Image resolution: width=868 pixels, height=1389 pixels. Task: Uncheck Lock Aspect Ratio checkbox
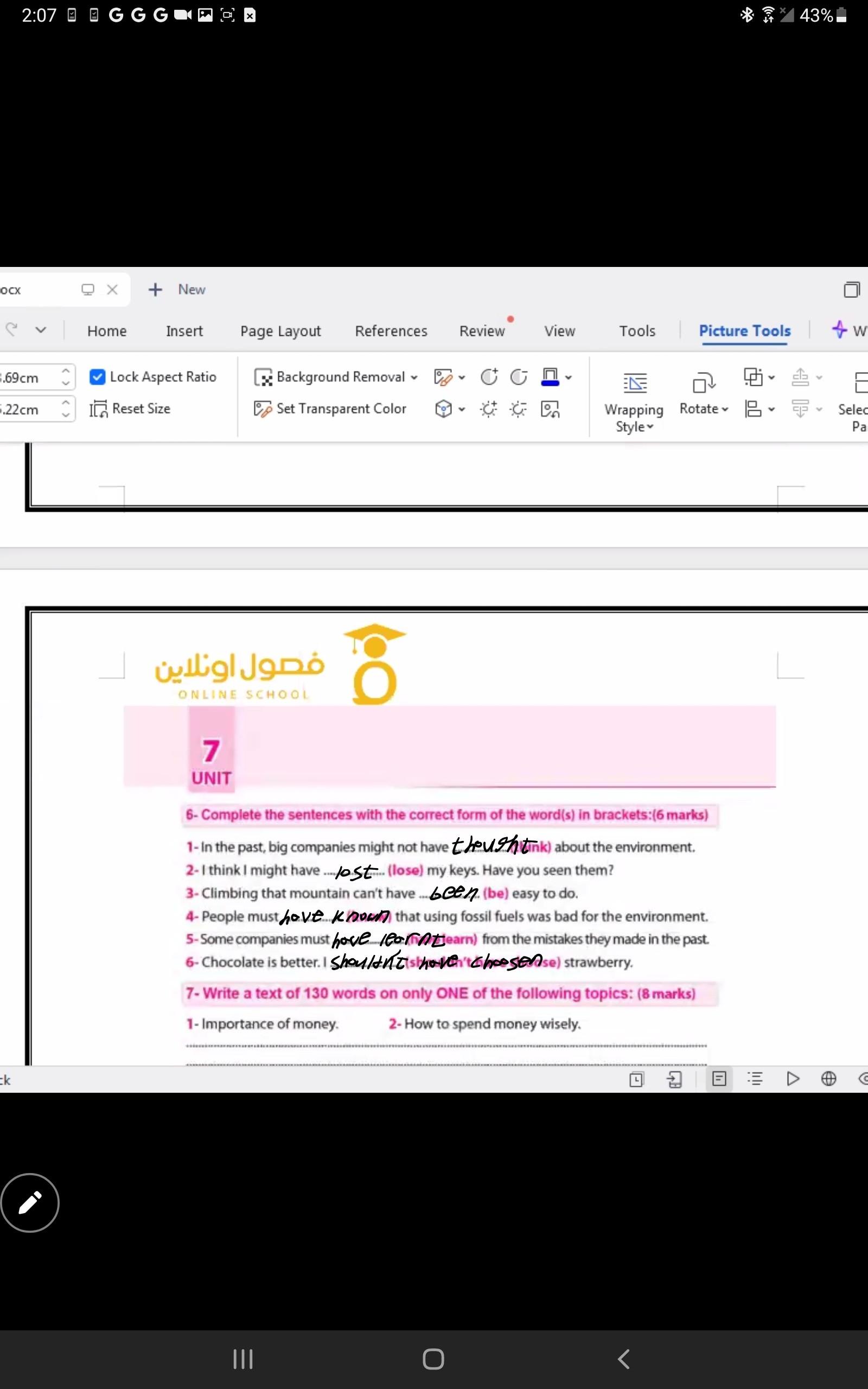(98, 377)
